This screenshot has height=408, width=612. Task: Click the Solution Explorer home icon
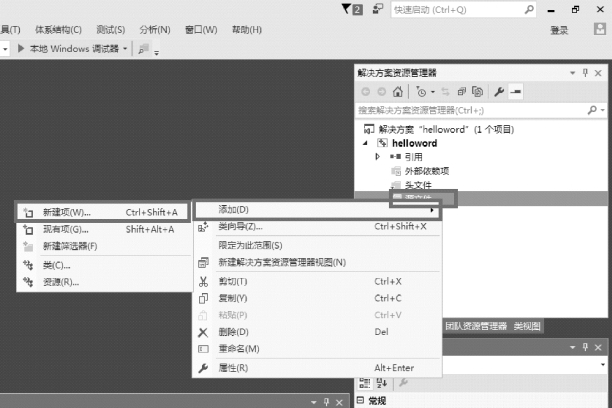pyautogui.click(x=398, y=92)
